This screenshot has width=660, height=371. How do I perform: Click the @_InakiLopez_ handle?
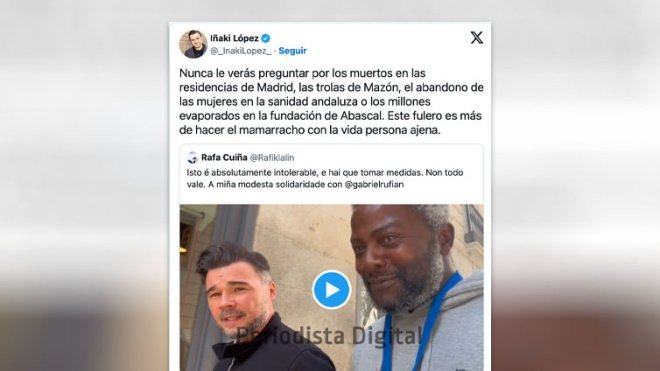point(241,51)
